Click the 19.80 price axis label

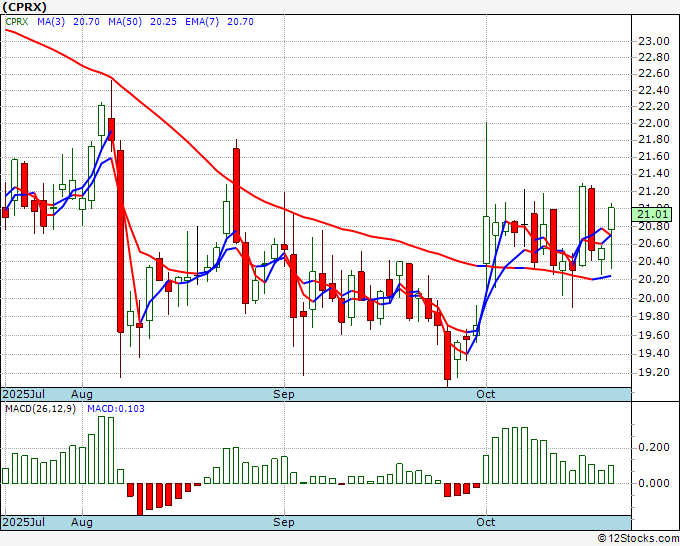[654, 317]
